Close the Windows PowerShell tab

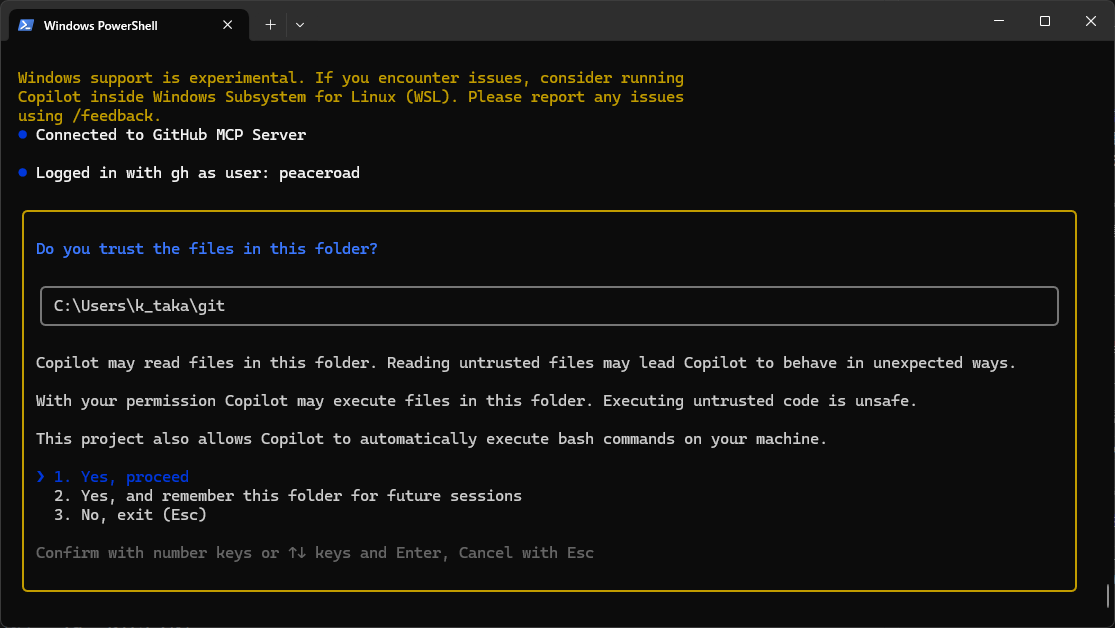click(x=228, y=25)
